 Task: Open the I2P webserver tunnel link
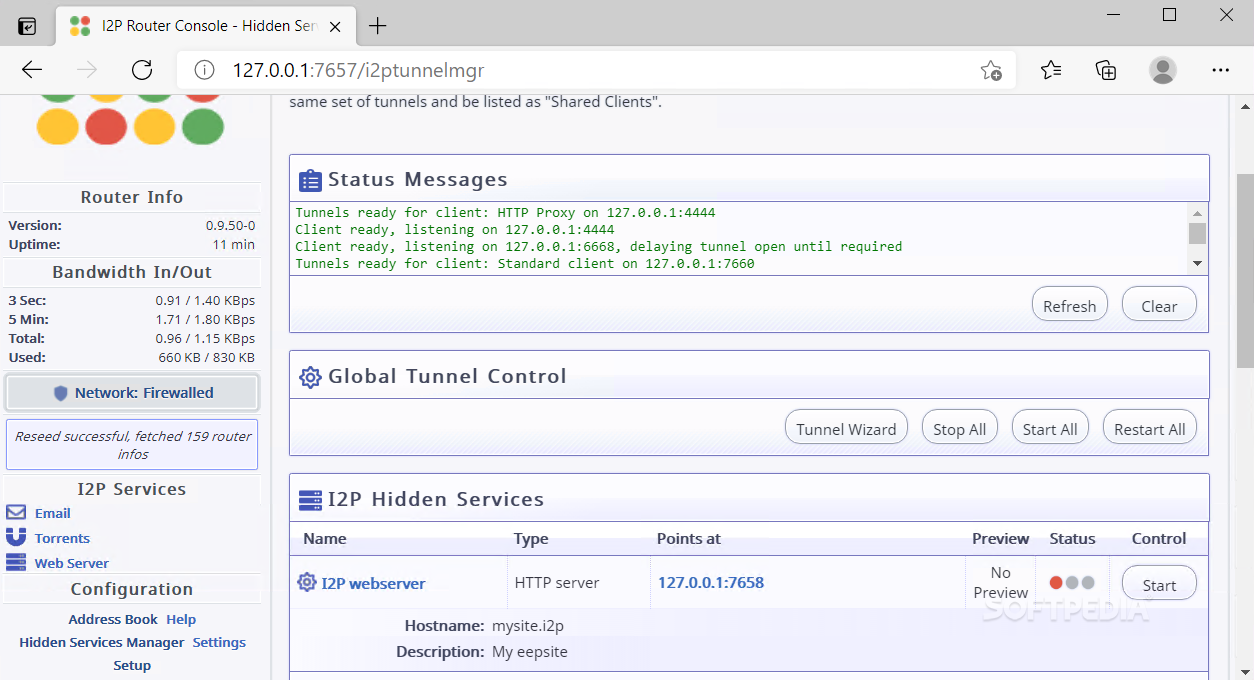pyautogui.click(x=373, y=583)
